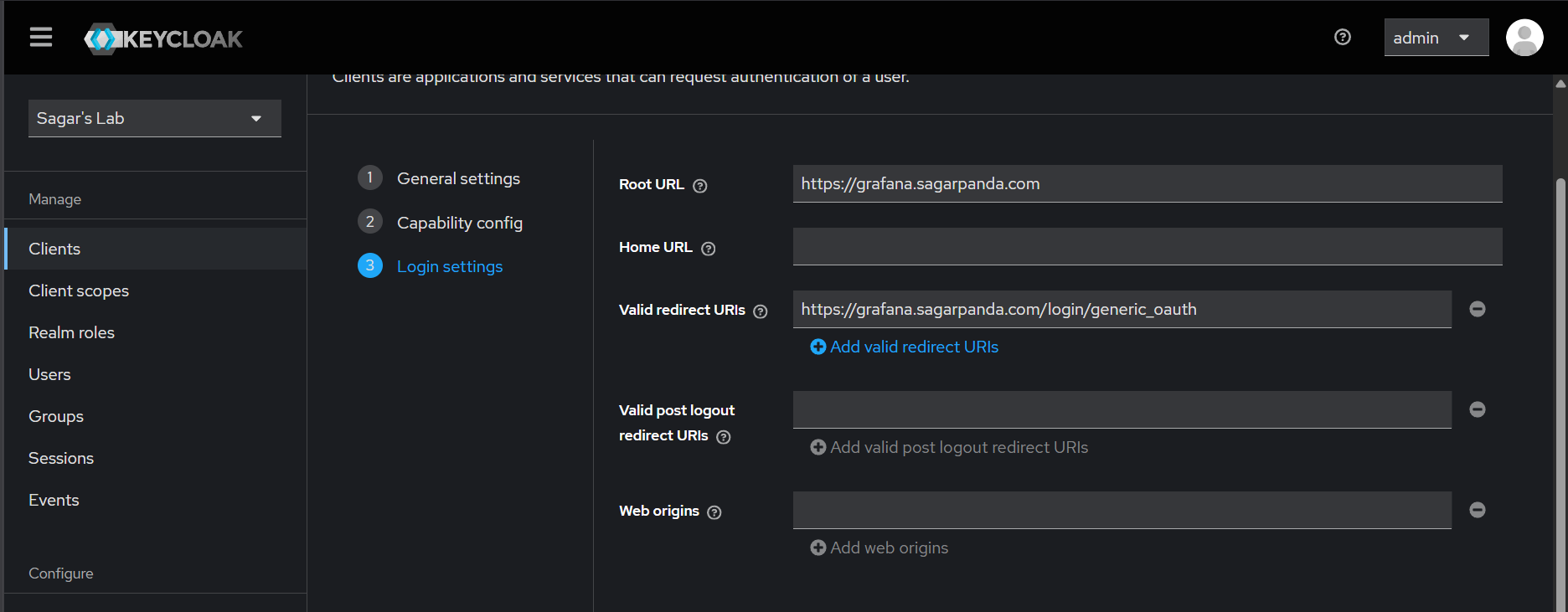Go to Capability config wizard step

(441, 223)
